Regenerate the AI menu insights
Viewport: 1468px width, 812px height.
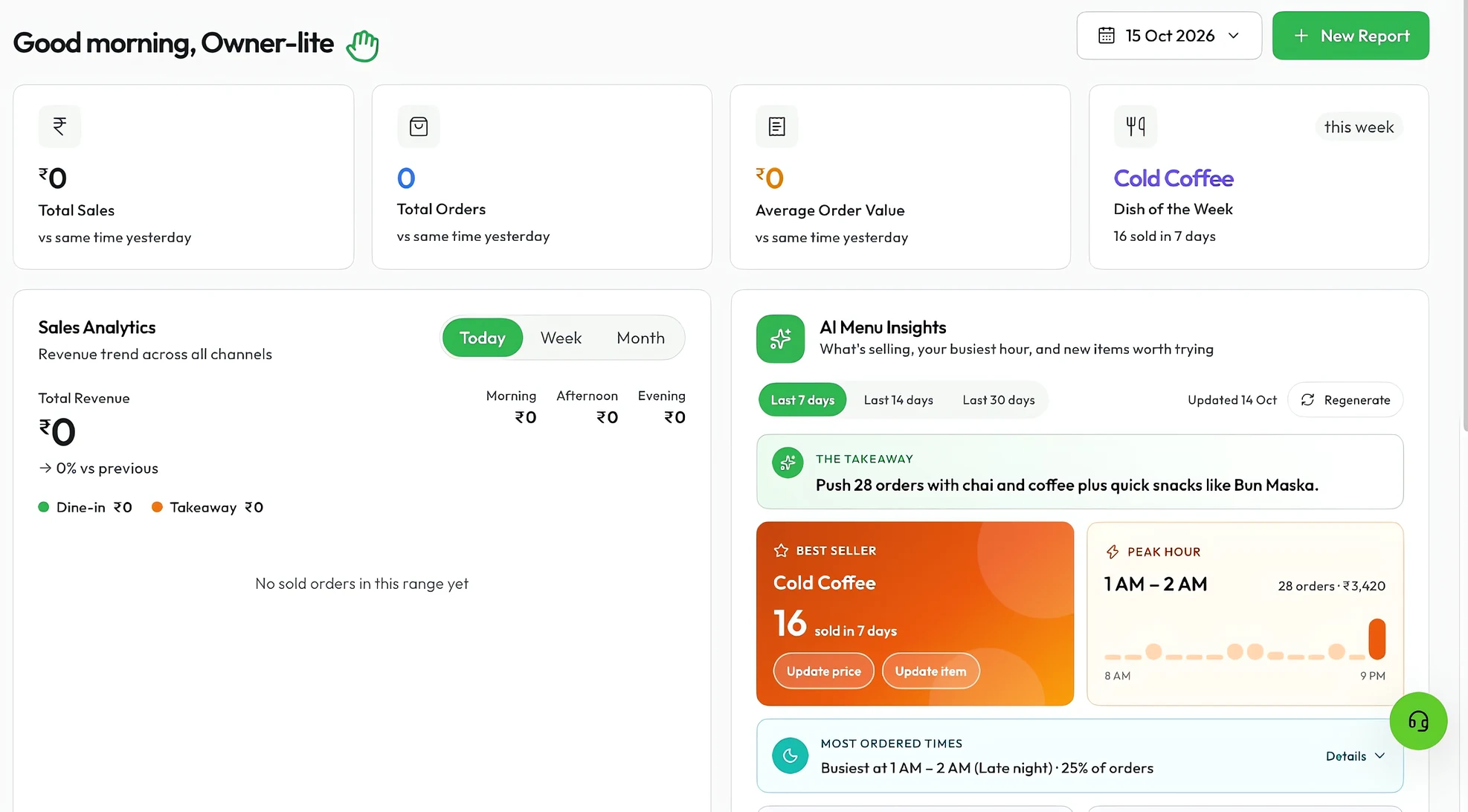click(1345, 400)
